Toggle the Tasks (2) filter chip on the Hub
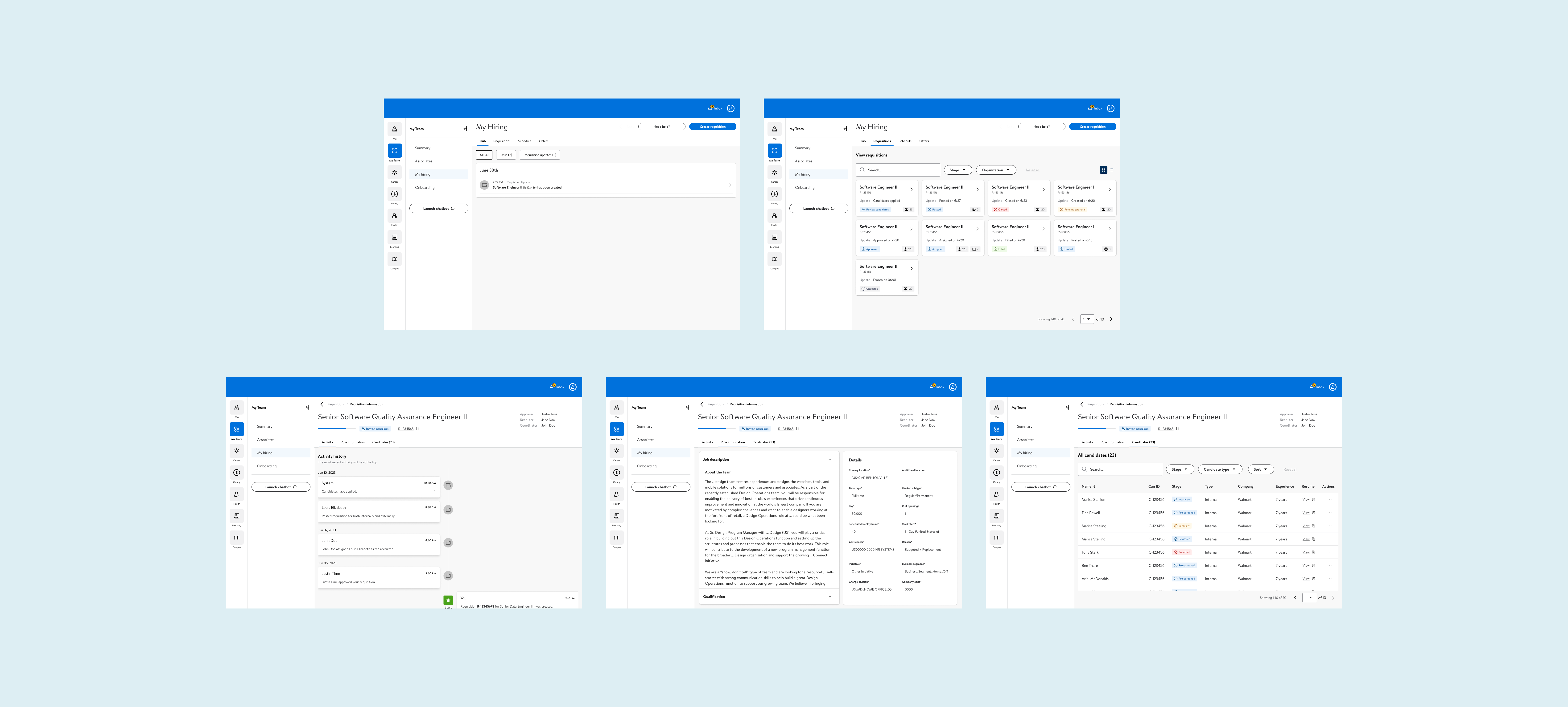 506,155
